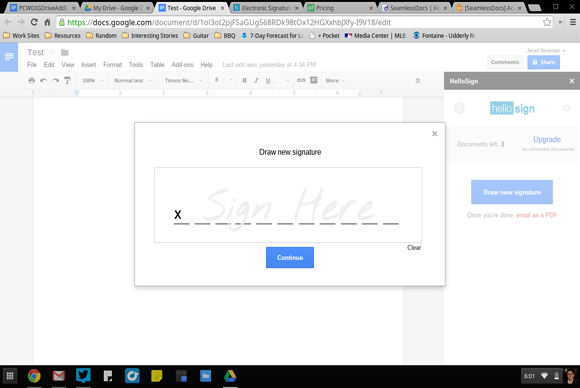This screenshot has width=580, height=388.
Task: Switch to the Pricing browser tab
Action: (x=340, y=8)
